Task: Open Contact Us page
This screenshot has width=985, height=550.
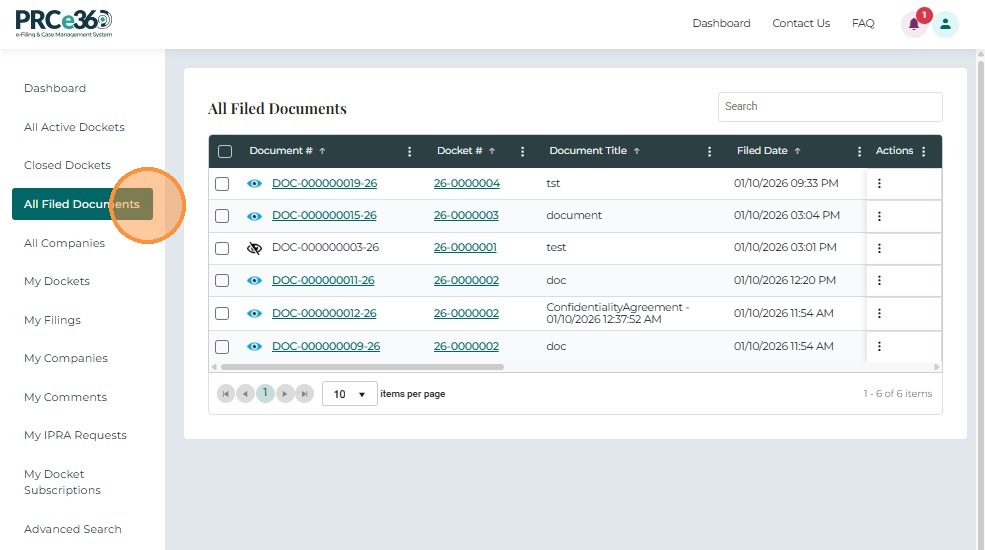Action: click(x=801, y=23)
